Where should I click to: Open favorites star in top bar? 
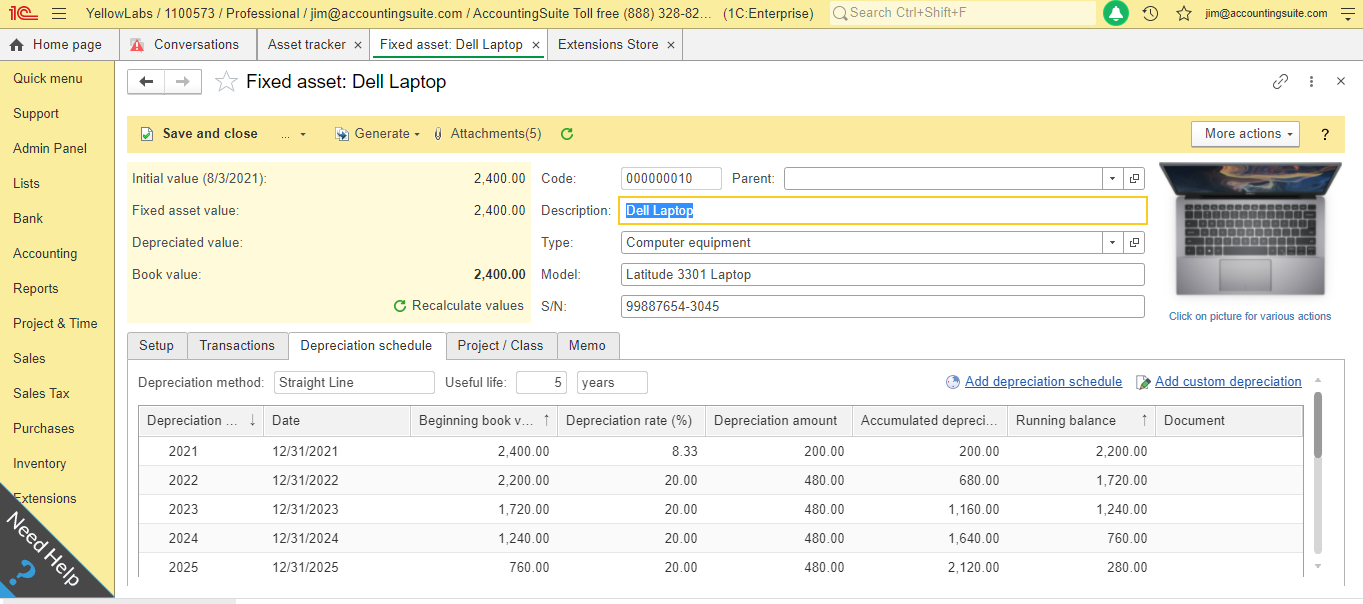(x=1184, y=14)
